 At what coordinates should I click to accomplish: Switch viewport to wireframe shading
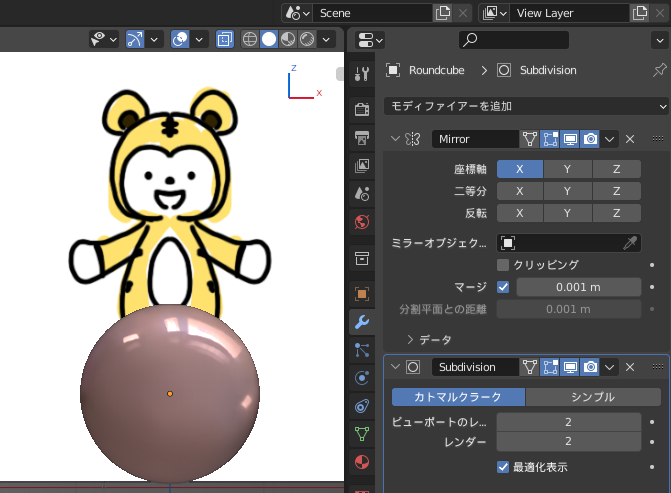click(x=249, y=39)
